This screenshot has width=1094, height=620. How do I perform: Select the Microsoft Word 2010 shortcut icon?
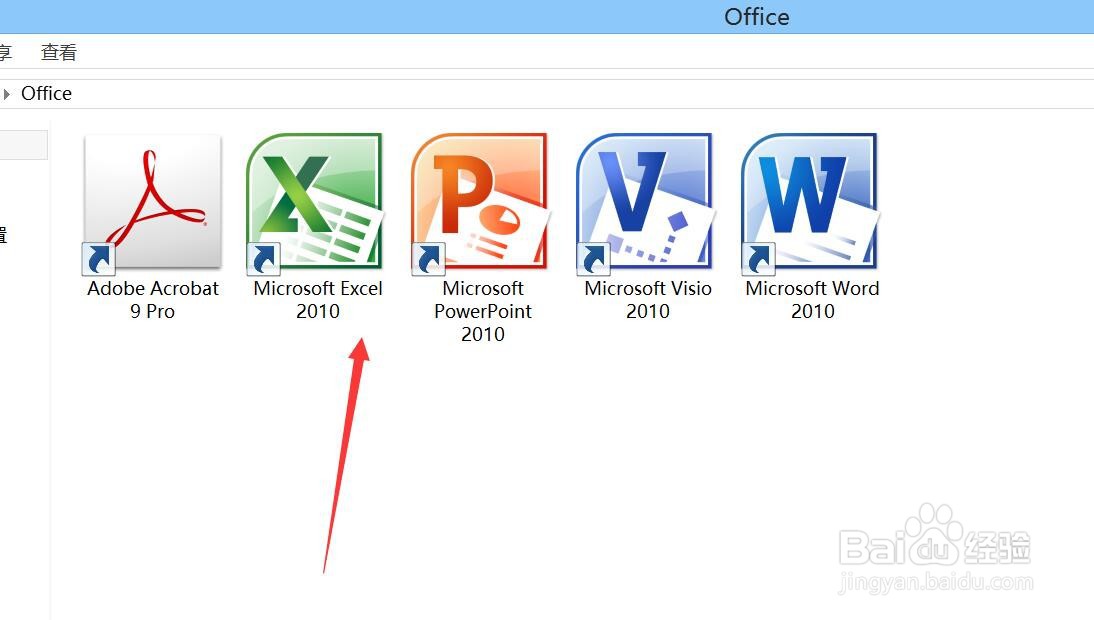(811, 203)
